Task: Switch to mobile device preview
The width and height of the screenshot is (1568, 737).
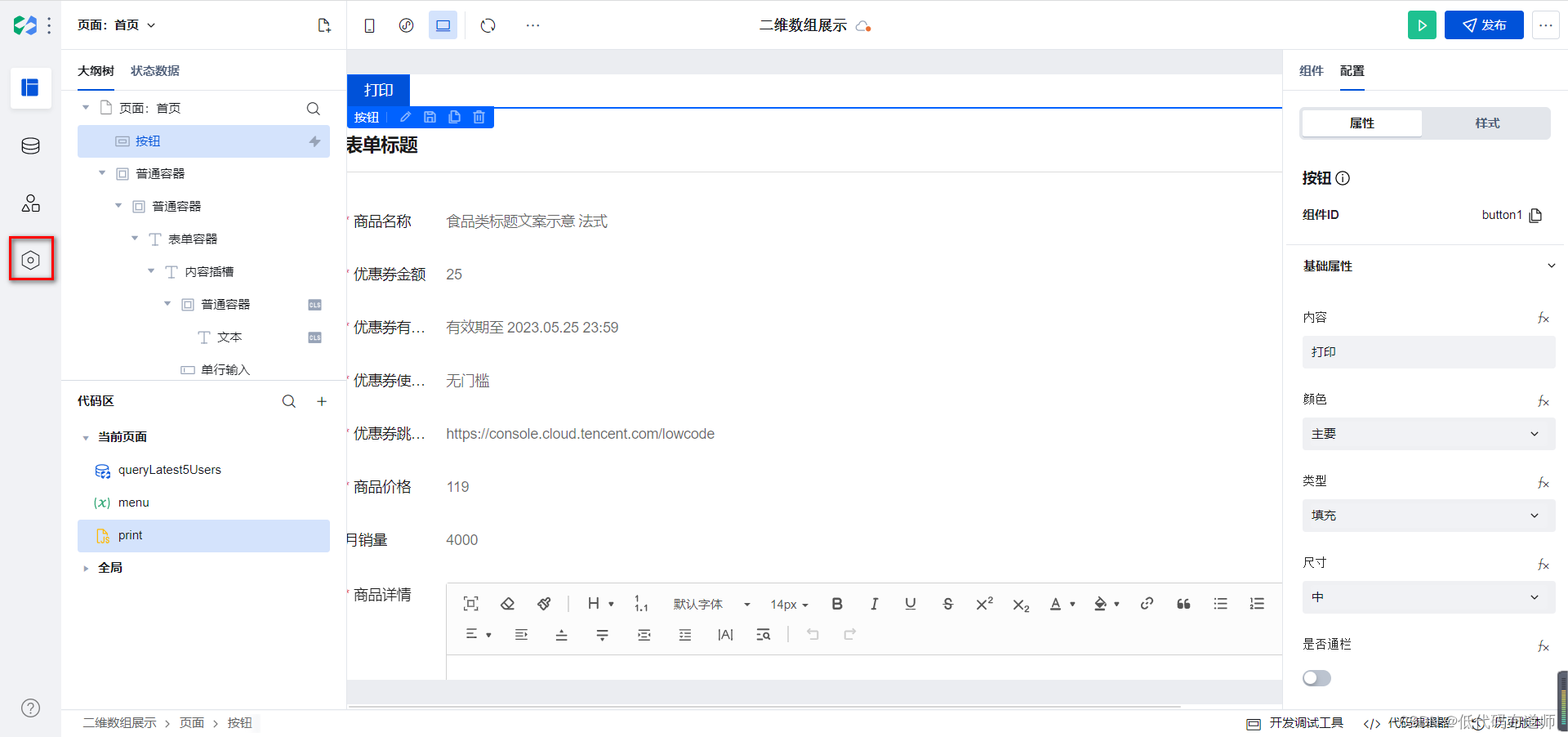Action: tap(369, 25)
